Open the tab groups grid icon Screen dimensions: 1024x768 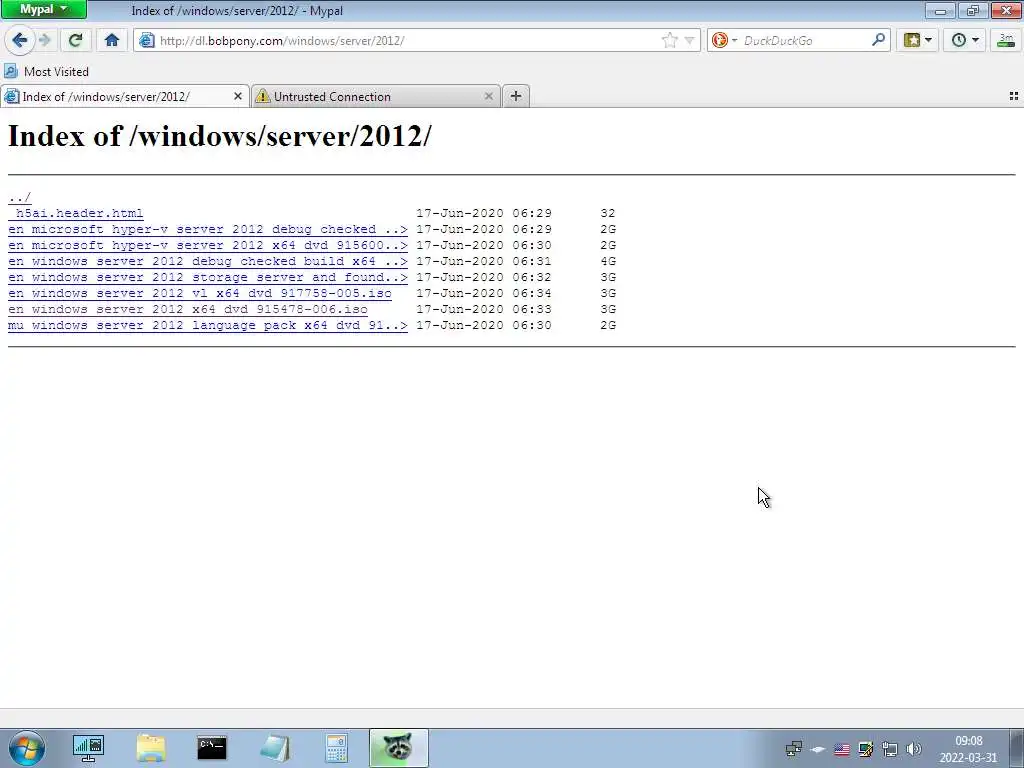tap(1014, 96)
